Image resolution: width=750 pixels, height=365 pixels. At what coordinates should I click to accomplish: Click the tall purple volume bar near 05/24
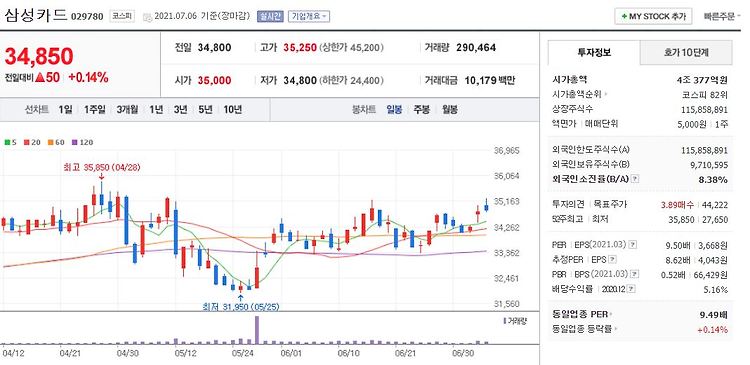[x=257, y=330]
